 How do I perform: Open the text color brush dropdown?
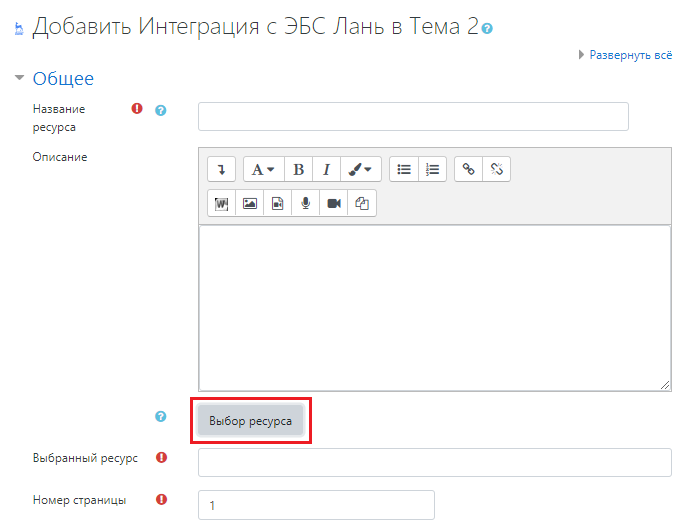360,169
